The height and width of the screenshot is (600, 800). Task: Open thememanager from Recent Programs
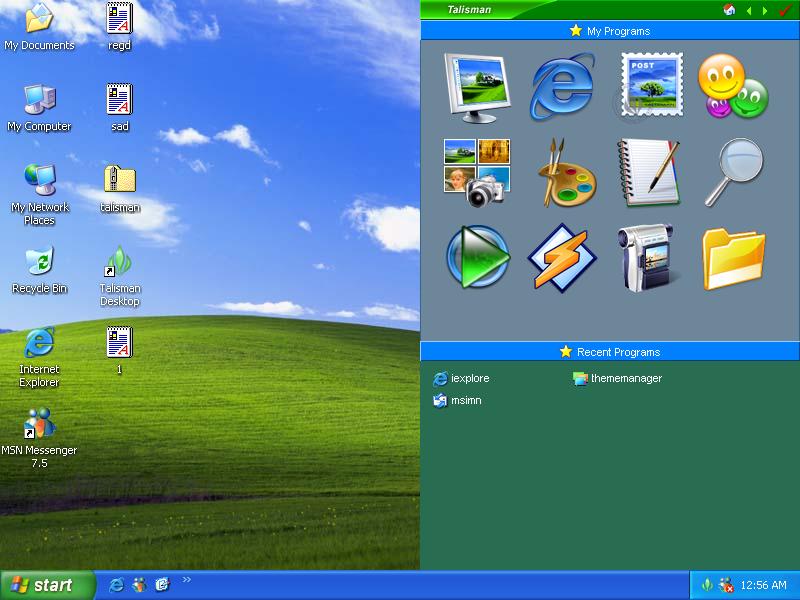(617, 379)
